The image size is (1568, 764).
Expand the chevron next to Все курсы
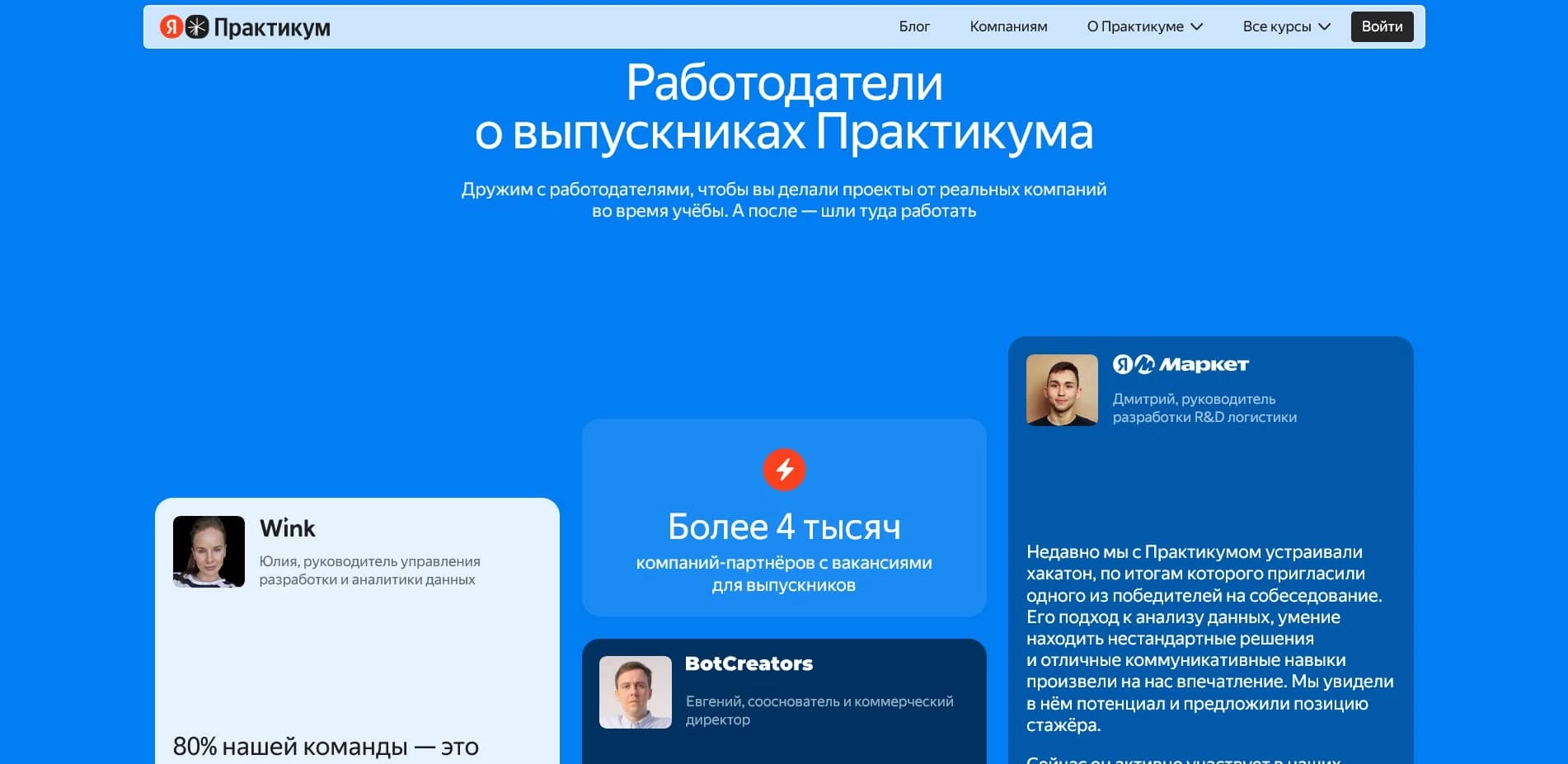(1324, 26)
